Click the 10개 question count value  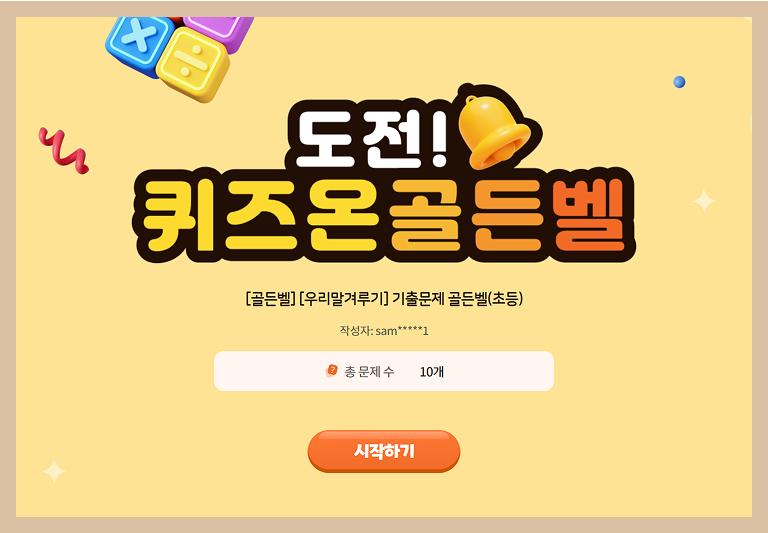tap(432, 372)
